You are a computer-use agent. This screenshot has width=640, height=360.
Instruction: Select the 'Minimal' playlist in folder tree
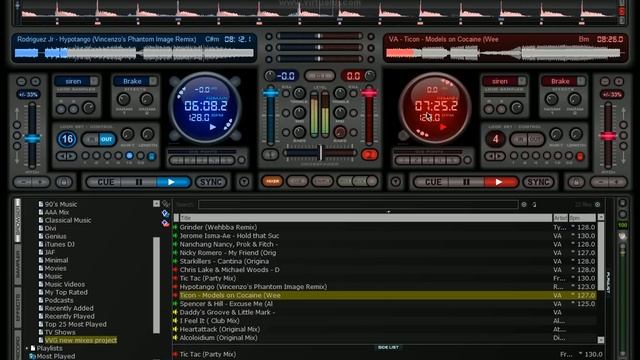tap(56, 260)
